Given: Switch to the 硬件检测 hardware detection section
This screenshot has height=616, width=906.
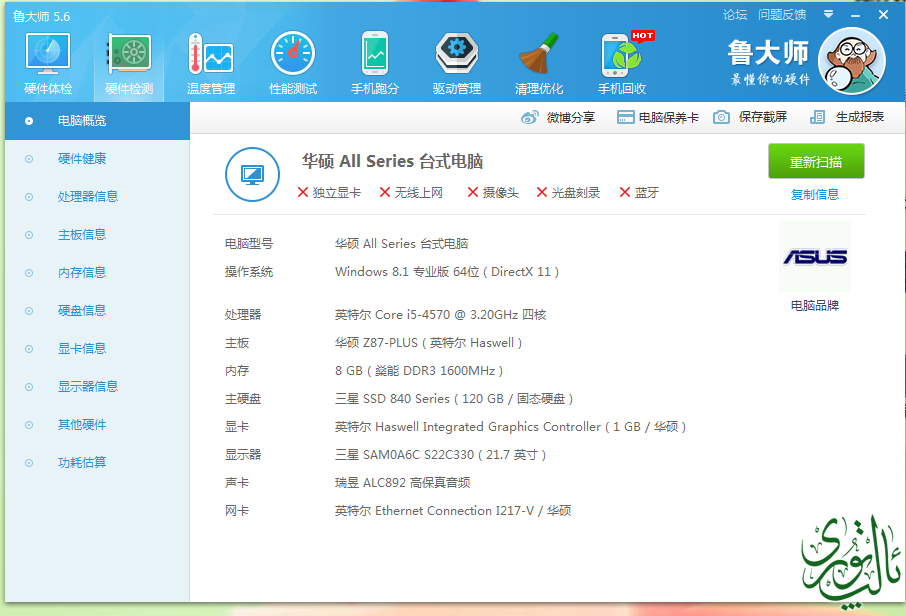Looking at the screenshot, I should [129, 64].
